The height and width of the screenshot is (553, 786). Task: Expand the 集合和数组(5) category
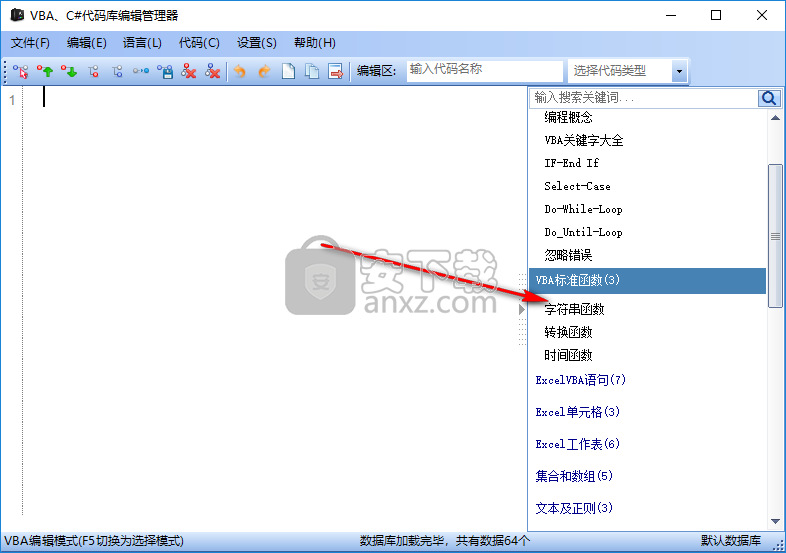coord(574,476)
